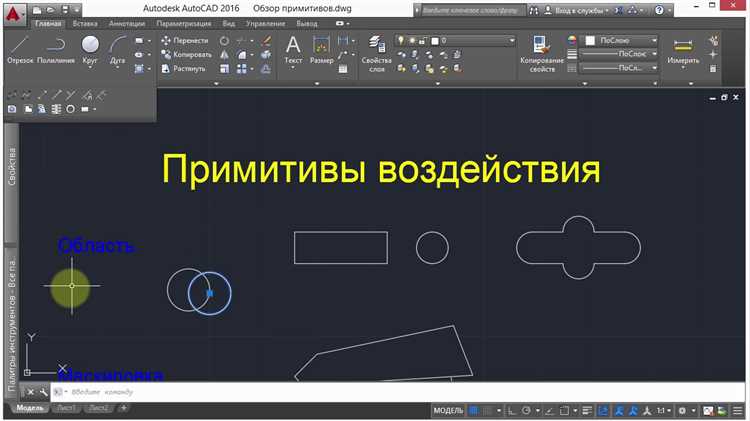This screenshot has height=421, width=750.
Task: Toggle layer on/off lightbulb icon
Action: point(401,41)
